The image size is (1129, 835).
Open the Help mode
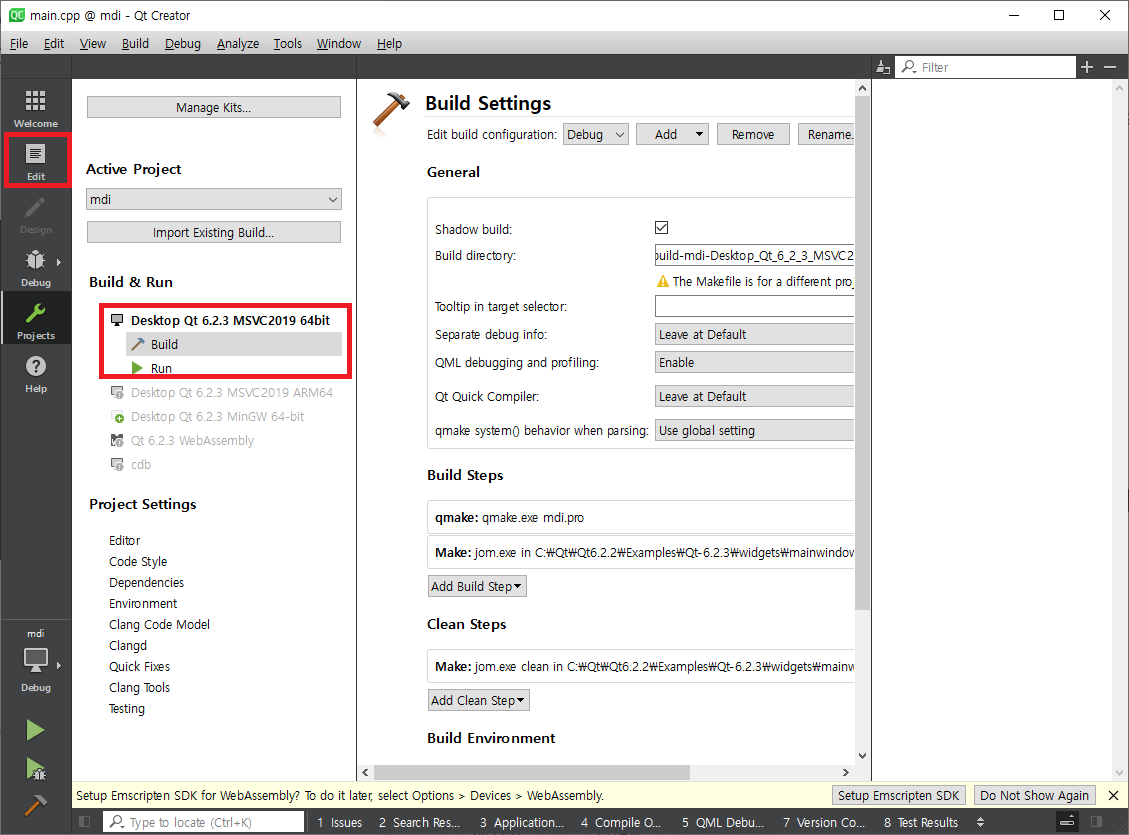tap(35, 374)
